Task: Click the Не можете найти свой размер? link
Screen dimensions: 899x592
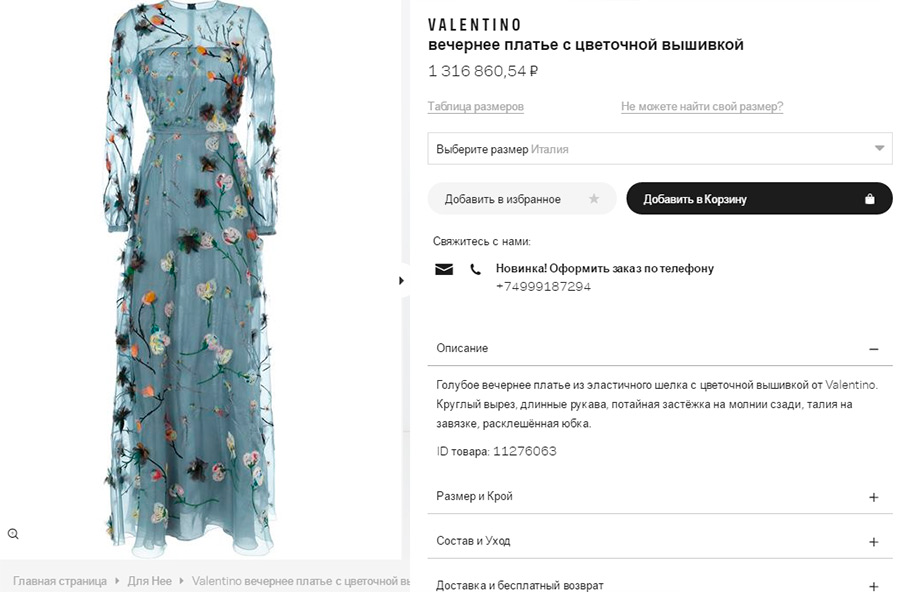Action: (701, 106)
